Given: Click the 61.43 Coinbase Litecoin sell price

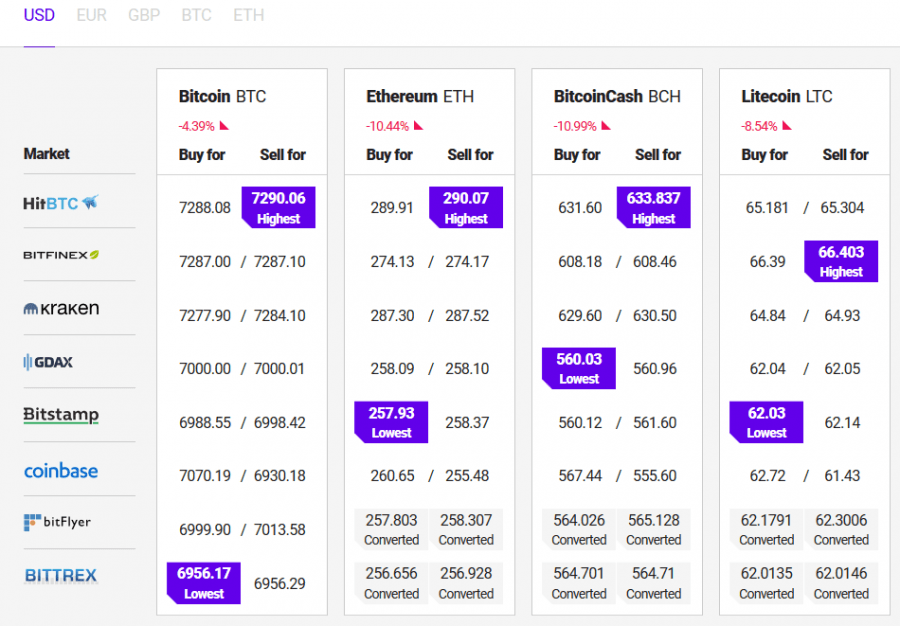Looking at the screenshot, I should tap(842, 476).
